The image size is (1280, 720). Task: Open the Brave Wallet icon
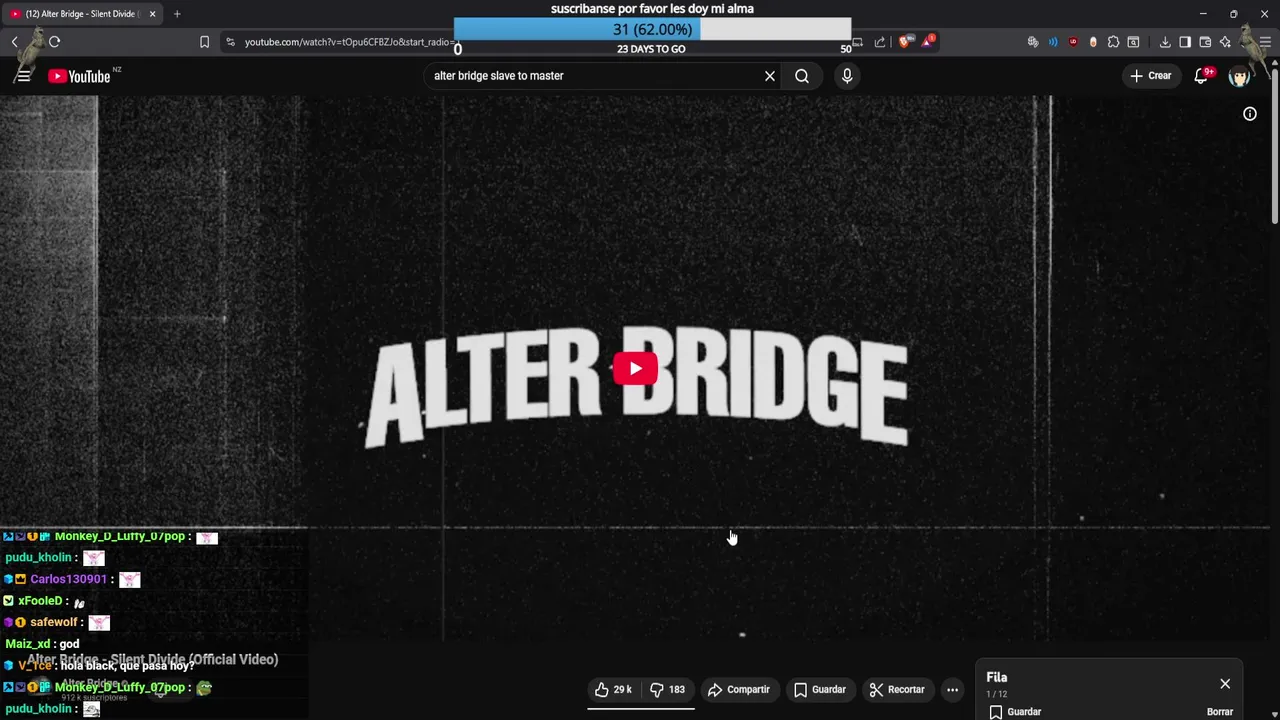coord(1205,42)
